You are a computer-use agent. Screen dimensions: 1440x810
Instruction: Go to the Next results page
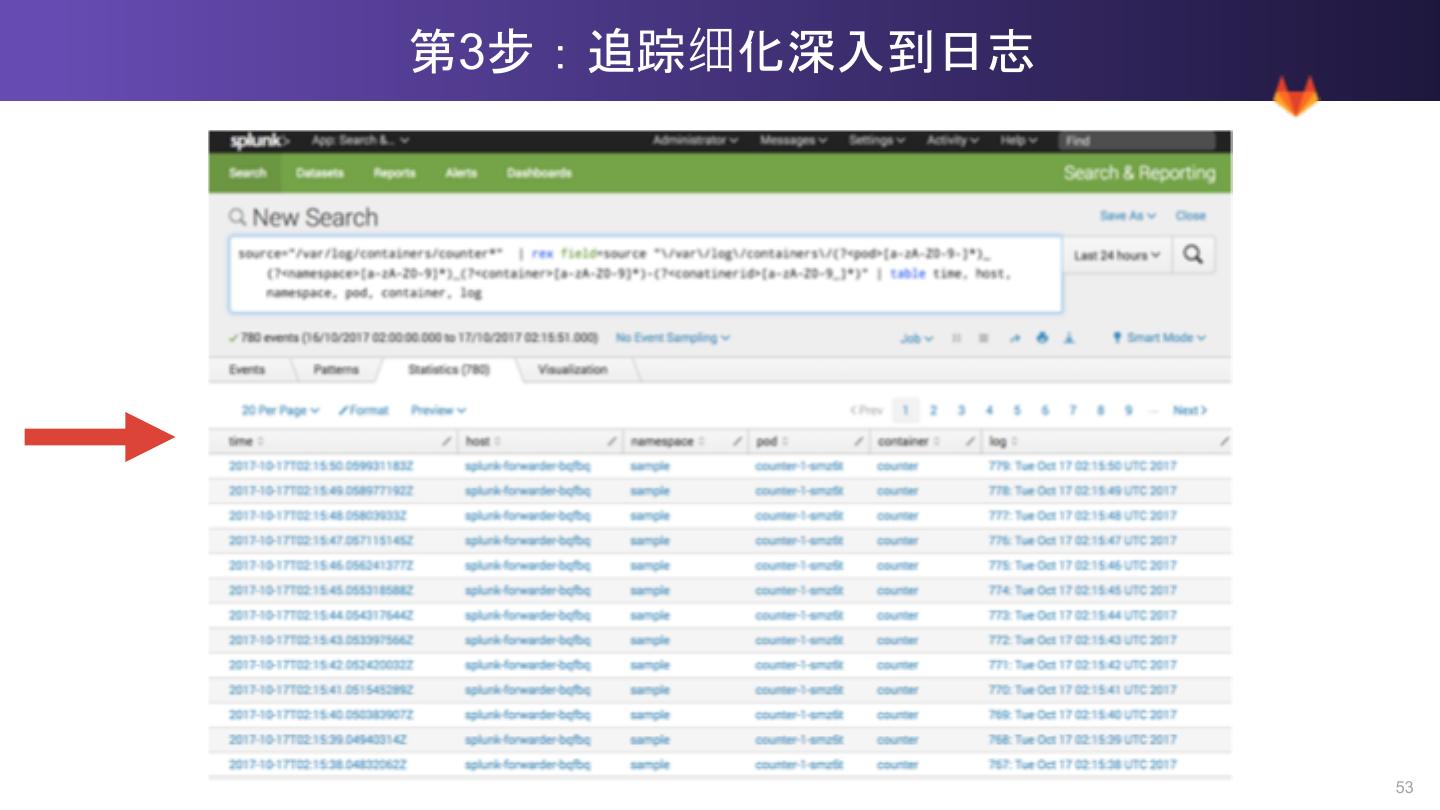1189,410
